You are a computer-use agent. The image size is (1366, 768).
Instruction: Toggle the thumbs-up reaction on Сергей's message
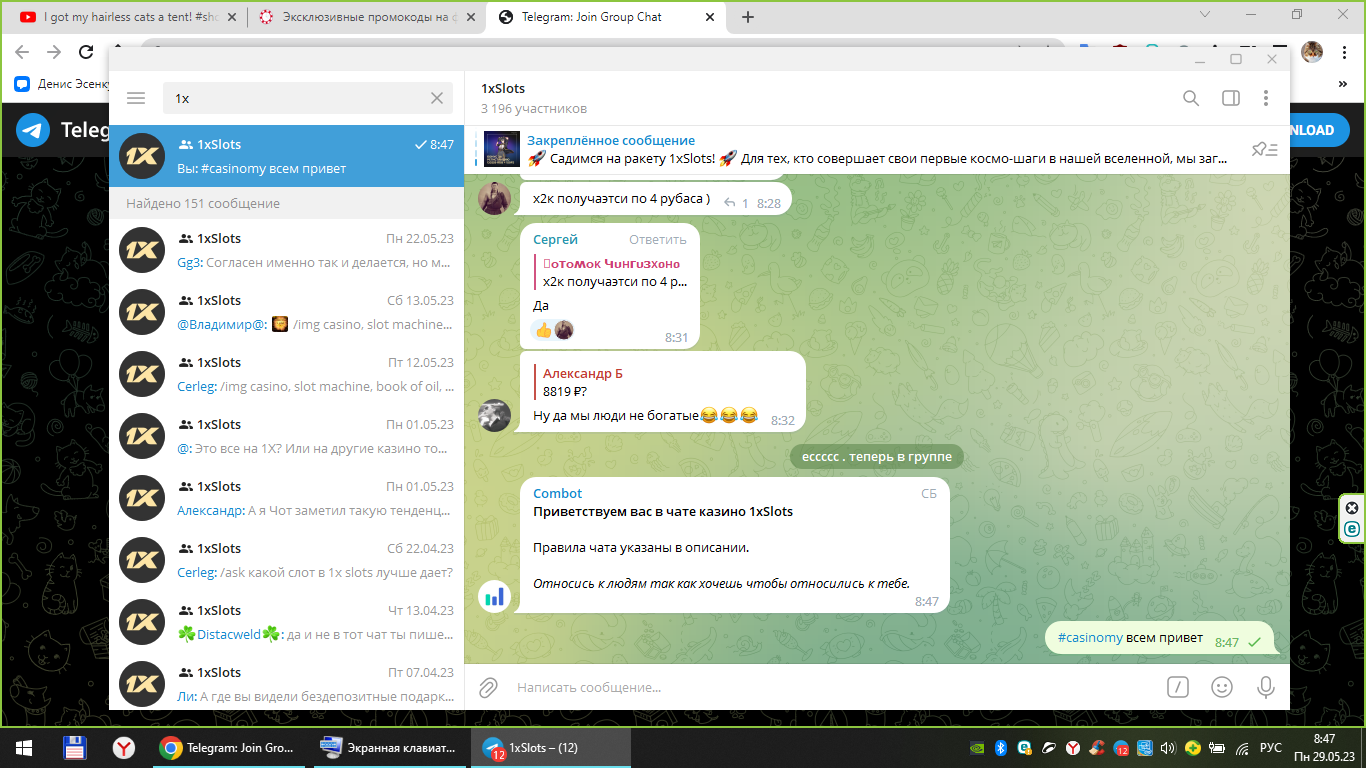click(554, 330)
